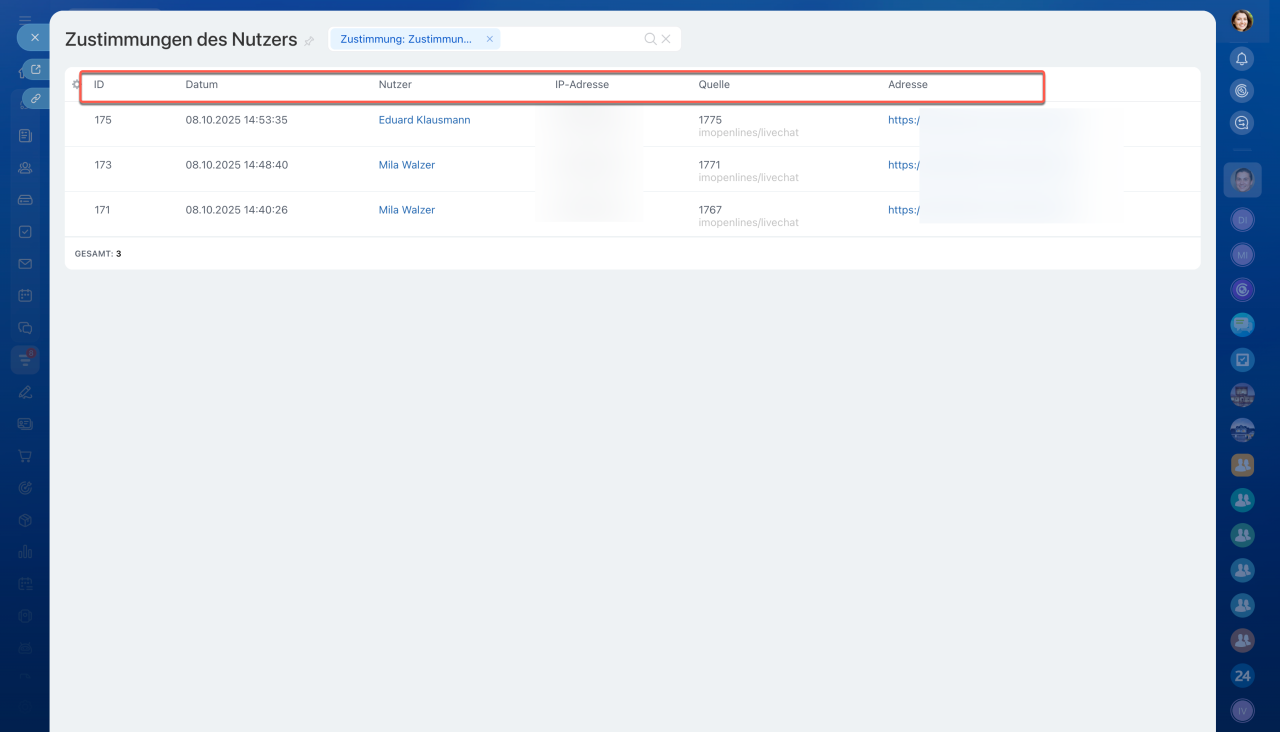Open the Bitrix24 '24' icon in sidebar
This screenshot has width=1280, height=732.
pos(1242,676)
